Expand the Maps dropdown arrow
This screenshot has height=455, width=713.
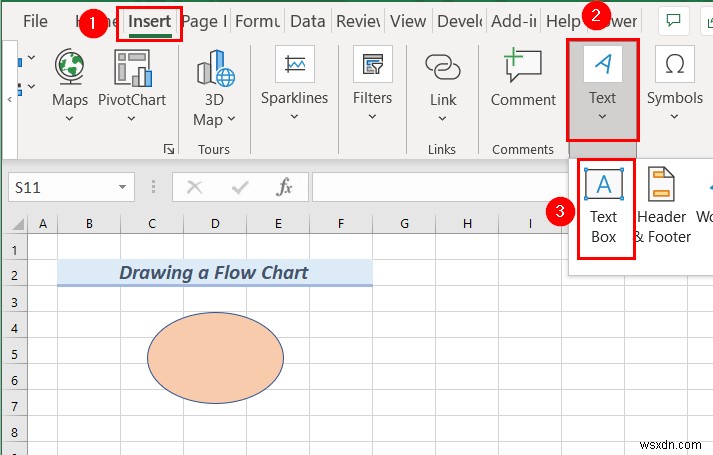point(69,119)
